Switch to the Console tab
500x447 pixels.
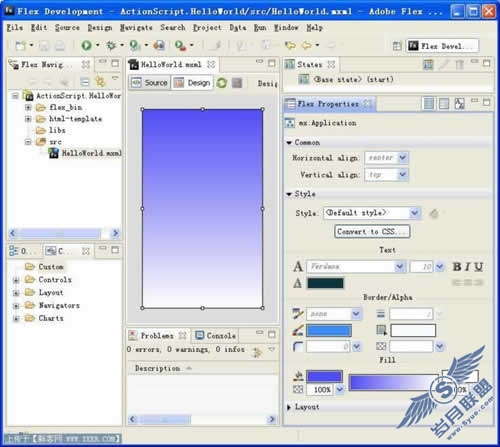216,336
